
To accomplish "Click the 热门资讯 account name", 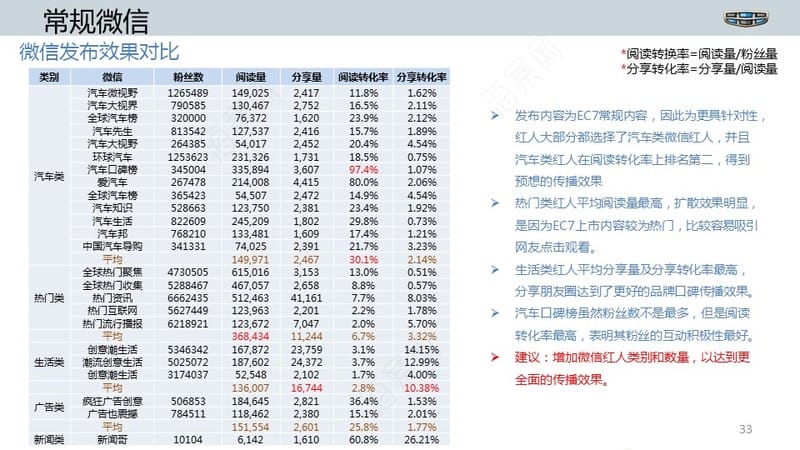I will [x=112, y=298].
